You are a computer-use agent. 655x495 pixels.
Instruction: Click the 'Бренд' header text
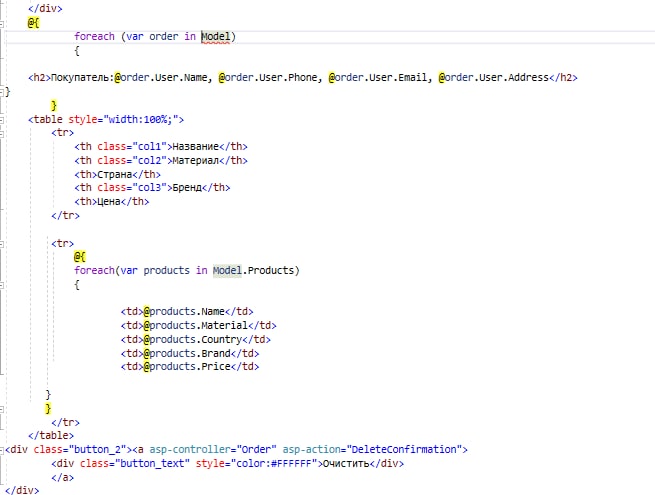[x=187, y=188]
